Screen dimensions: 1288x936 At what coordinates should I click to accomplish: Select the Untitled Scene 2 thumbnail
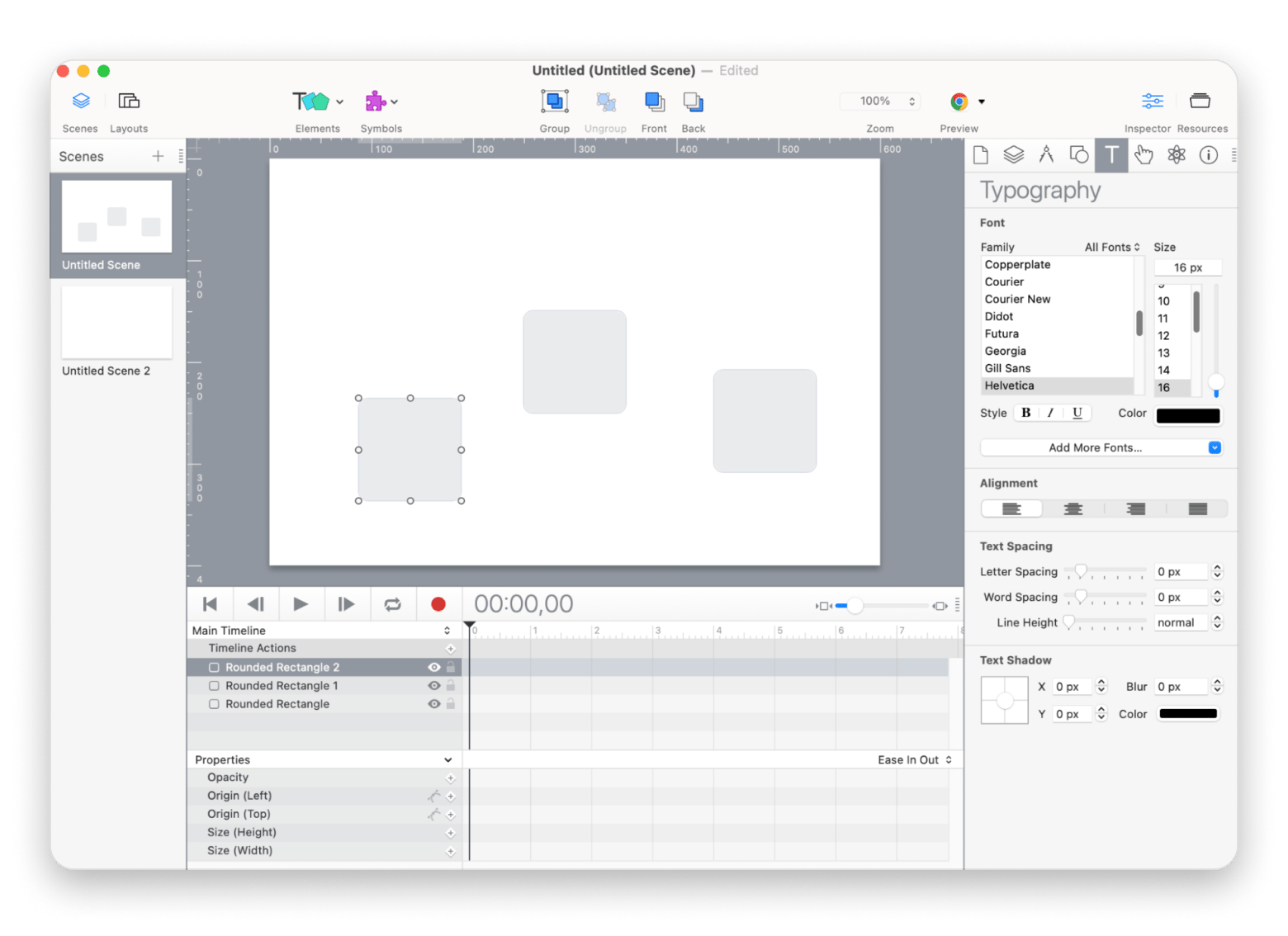116,323
